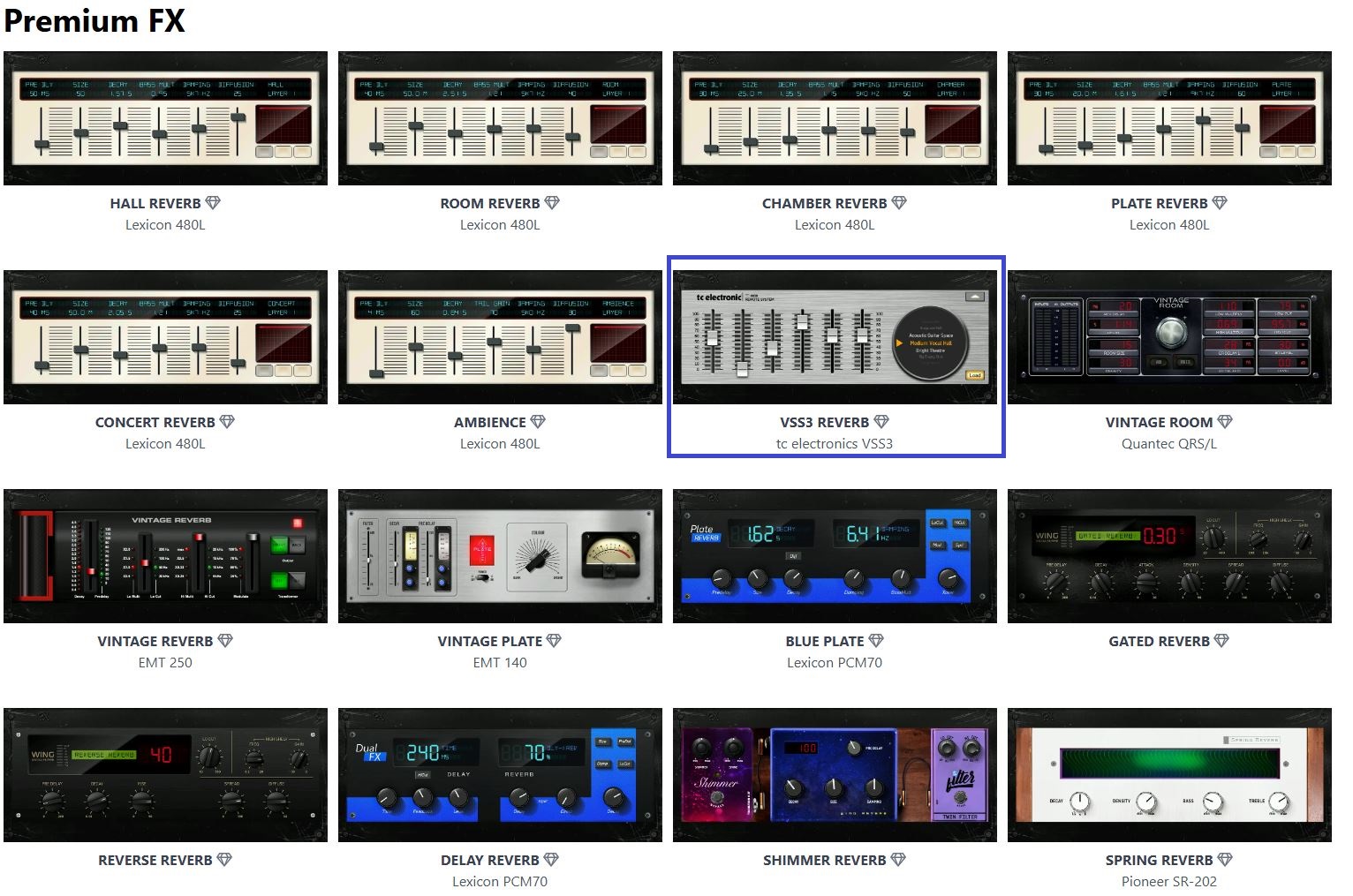1353x896 pixels.
Task: Open the Chamber Reverb effect thumbnail
Action: [835, 118]
